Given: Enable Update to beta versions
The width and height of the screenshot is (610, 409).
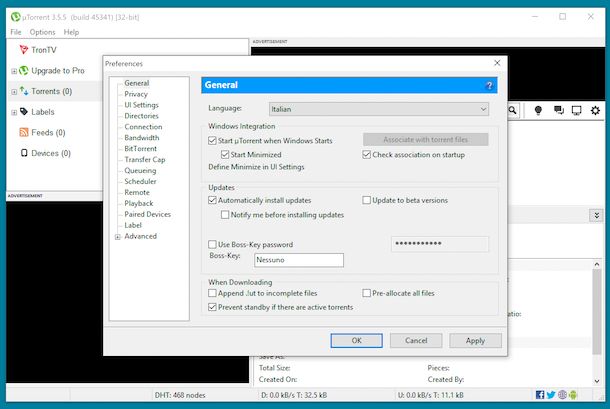Looking at the screenshot, I should click(x=366, y=200).
